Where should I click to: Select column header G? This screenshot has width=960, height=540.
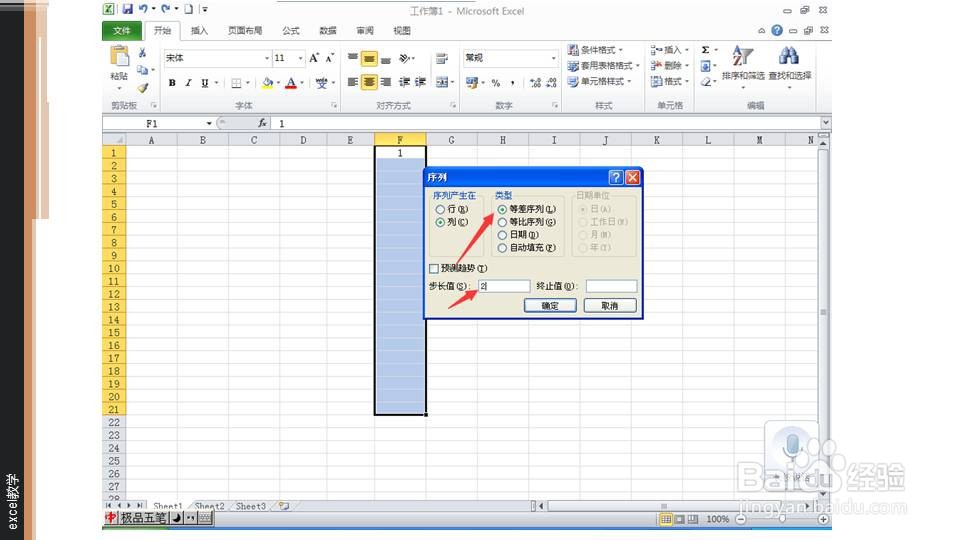point(451,140)
